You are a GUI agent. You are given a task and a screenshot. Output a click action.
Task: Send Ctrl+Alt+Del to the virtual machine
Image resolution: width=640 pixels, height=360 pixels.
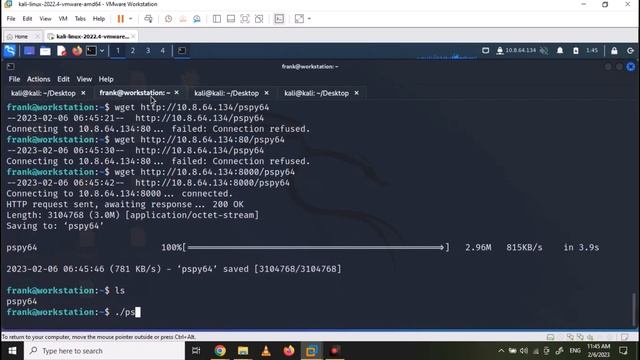(x=148, y=19)
